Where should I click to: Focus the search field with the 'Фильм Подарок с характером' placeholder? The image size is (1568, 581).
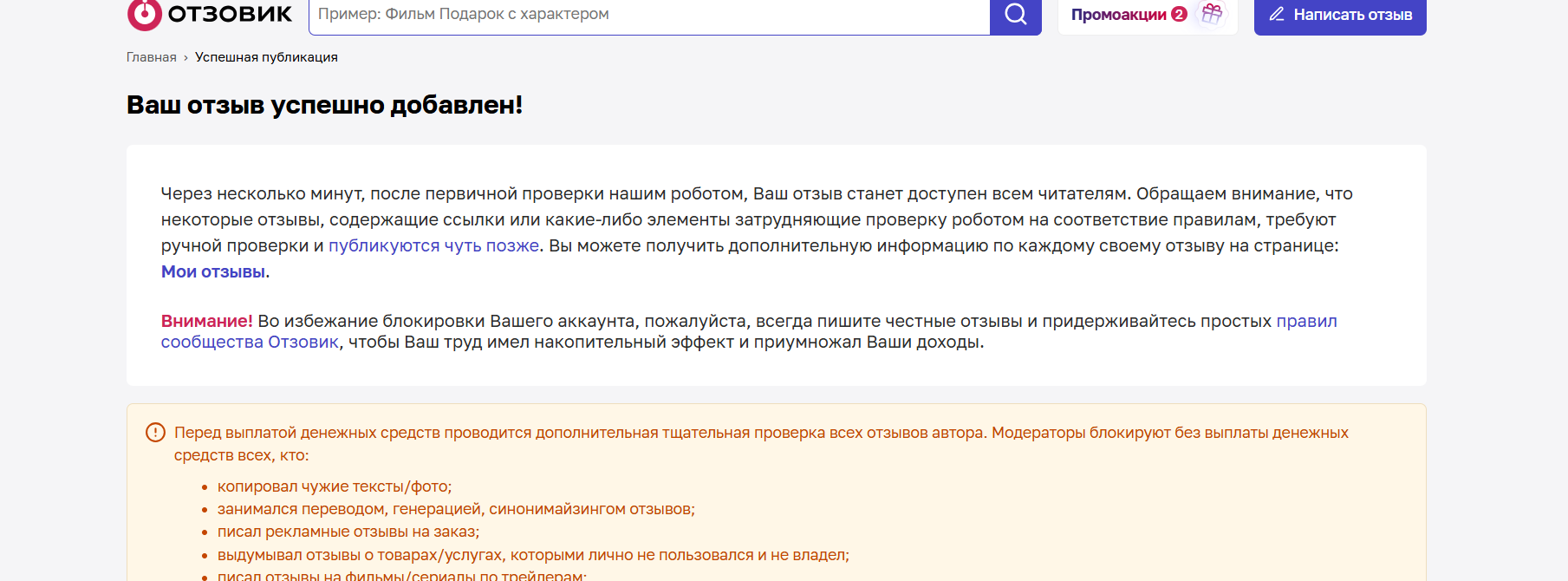(x=649, y=15)
